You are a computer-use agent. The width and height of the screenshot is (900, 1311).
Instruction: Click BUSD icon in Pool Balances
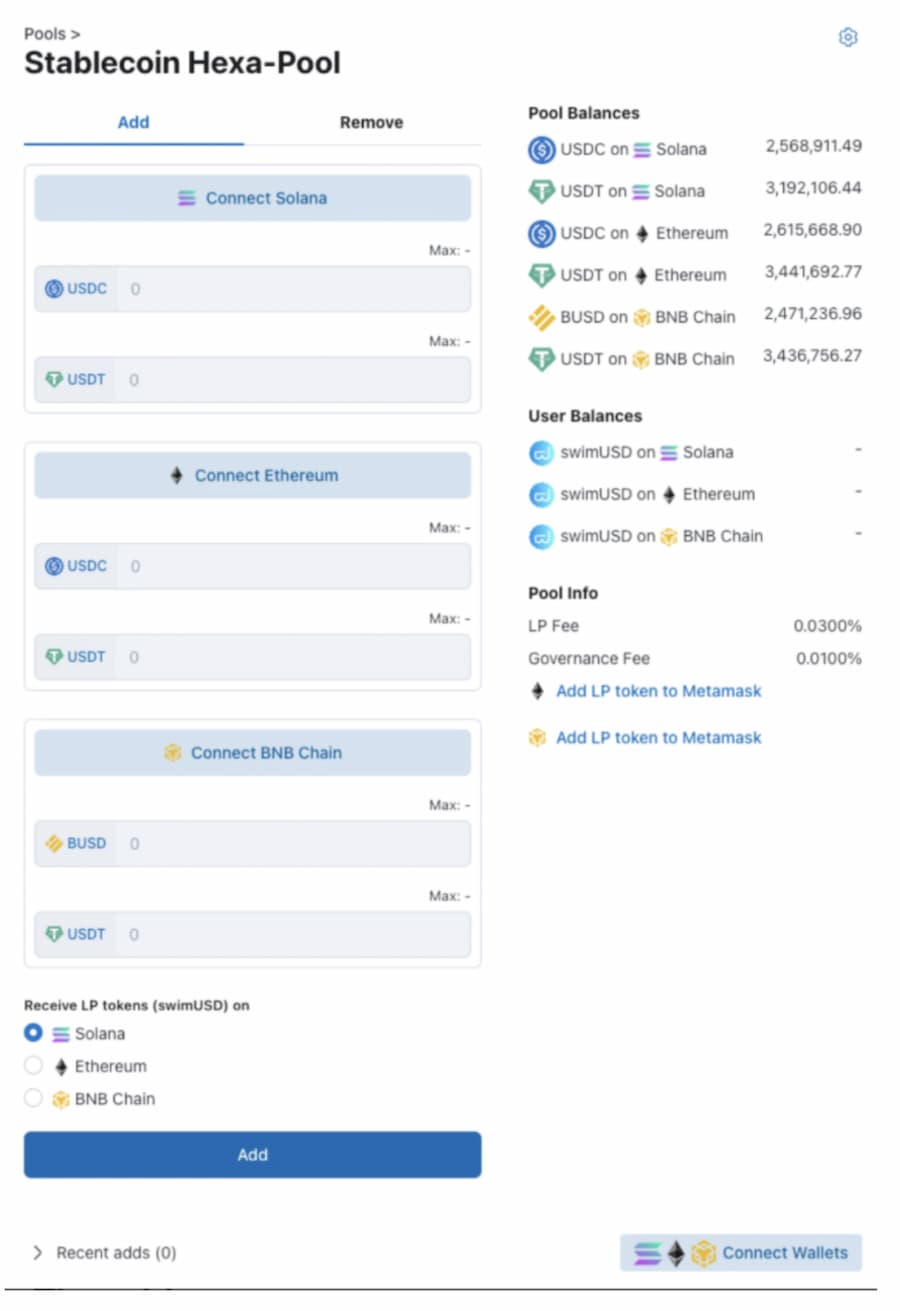[x=541, y=317]
